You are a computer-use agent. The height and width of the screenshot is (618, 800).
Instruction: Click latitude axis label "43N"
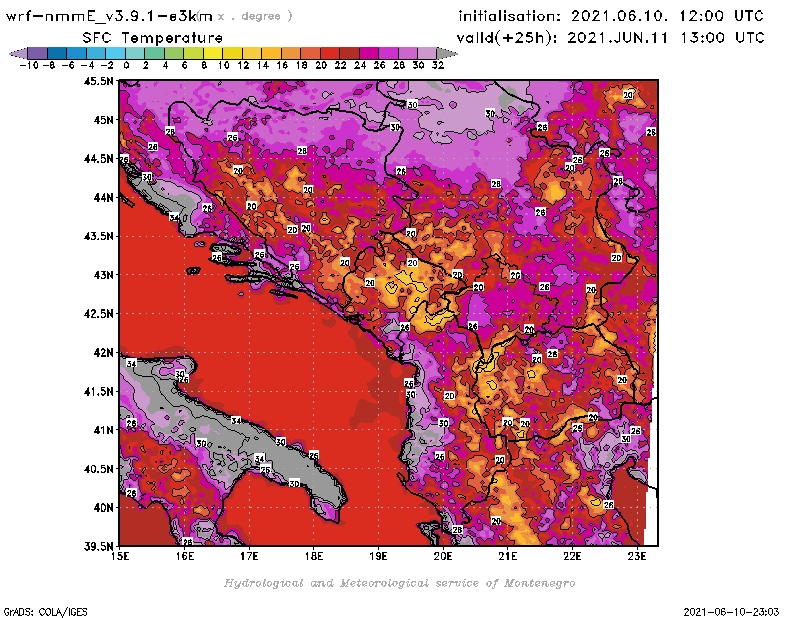(103, 275)
